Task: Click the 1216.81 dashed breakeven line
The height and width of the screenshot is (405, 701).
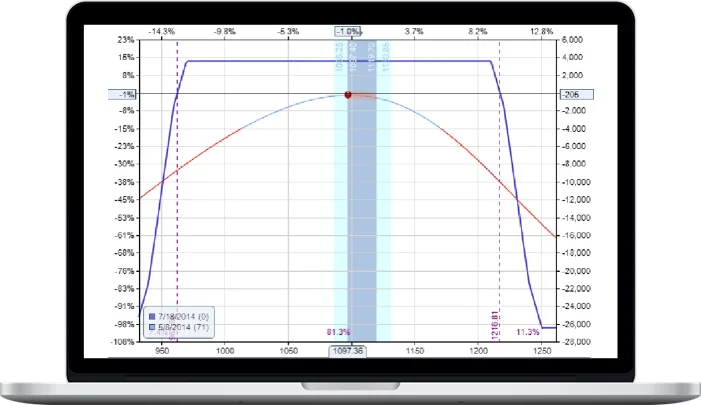Action: click(499, 200)
